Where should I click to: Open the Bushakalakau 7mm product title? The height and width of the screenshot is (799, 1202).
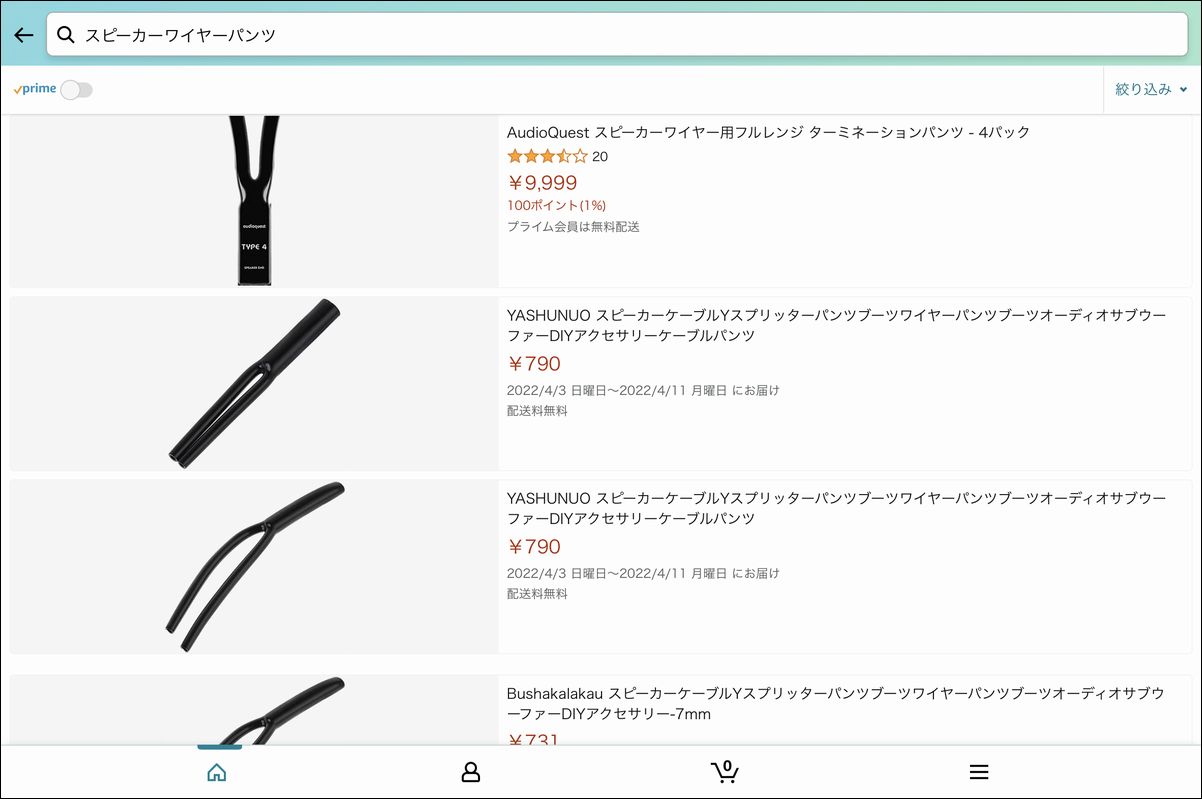[835, 703]
